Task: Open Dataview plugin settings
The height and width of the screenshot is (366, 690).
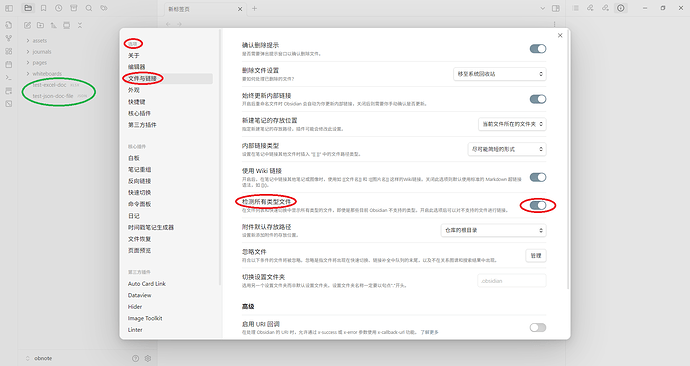Action: [139, 295]
